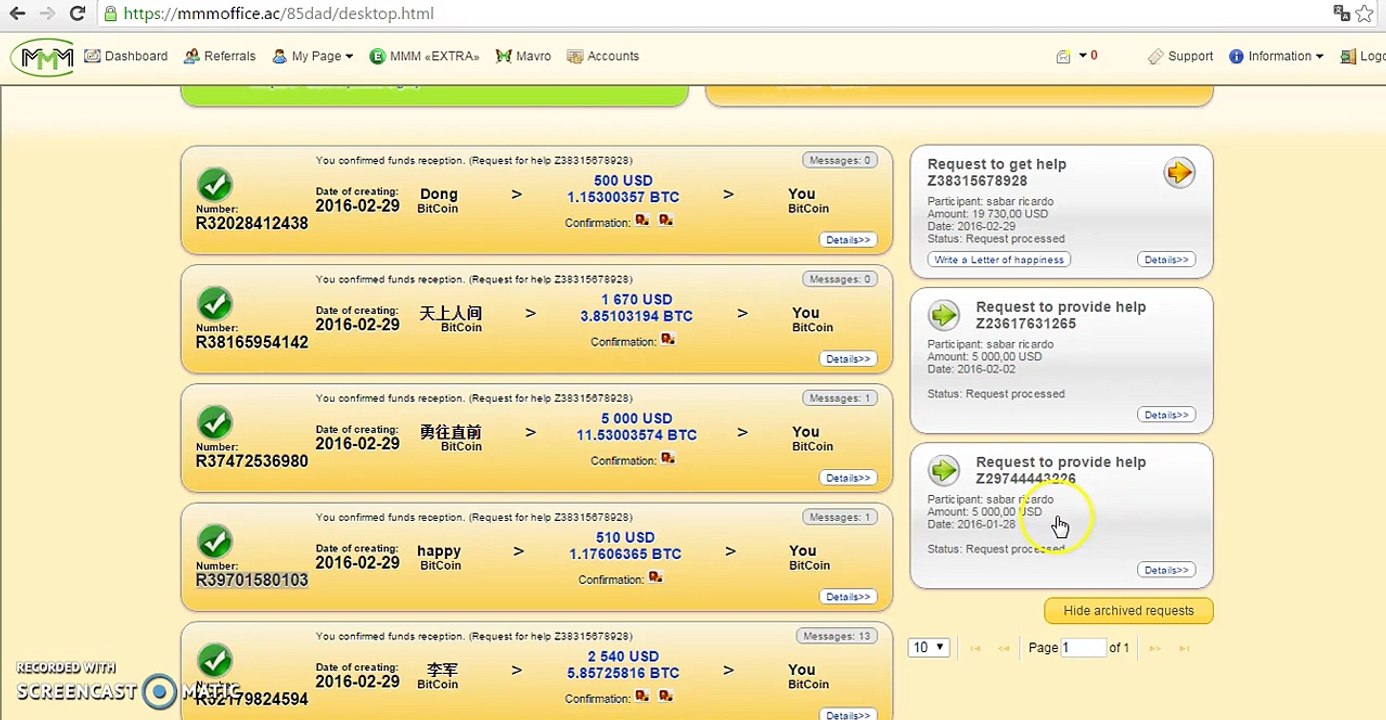Open confirmation attachment of 1 670 USD order

coord(668,339)
